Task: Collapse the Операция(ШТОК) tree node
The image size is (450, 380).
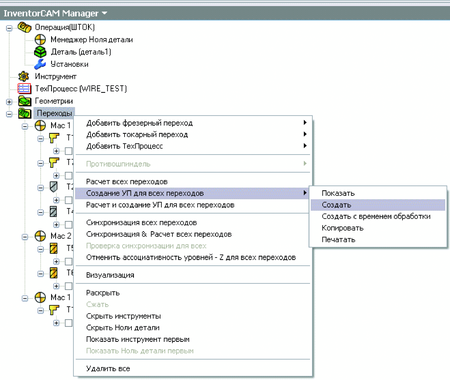Action: [x=9, y=28]
